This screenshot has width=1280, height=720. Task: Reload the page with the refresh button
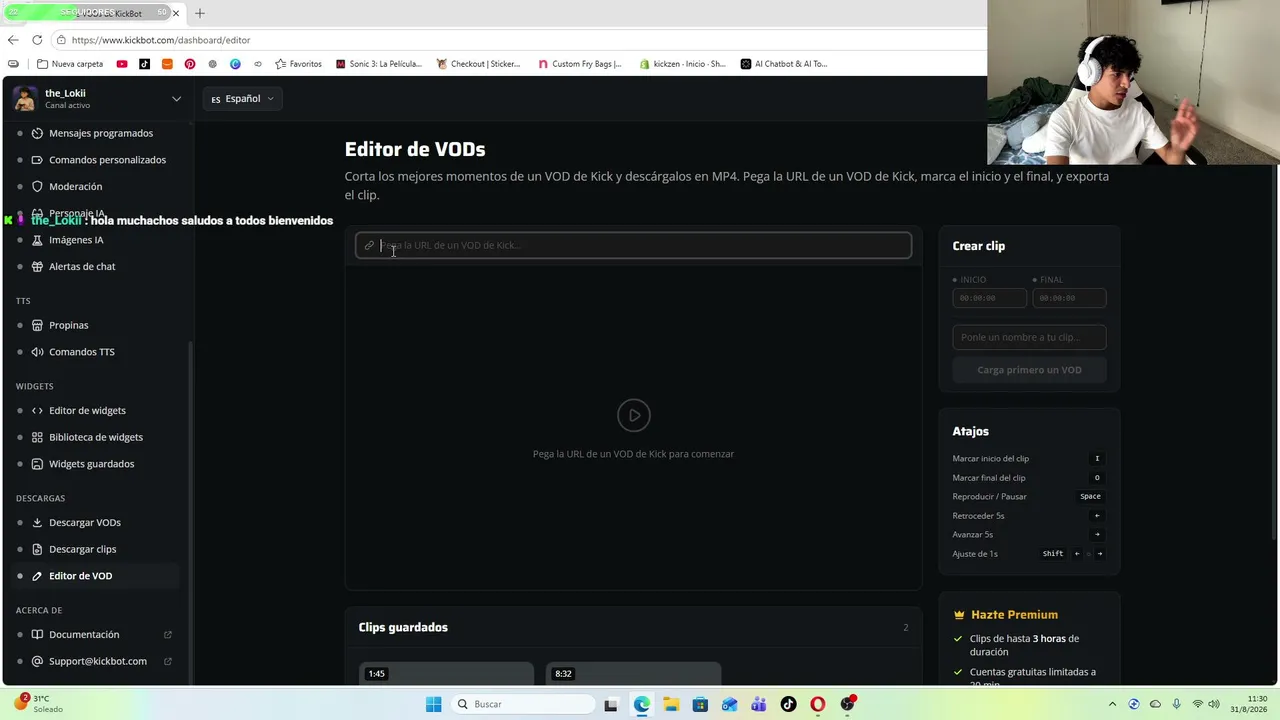37,40
